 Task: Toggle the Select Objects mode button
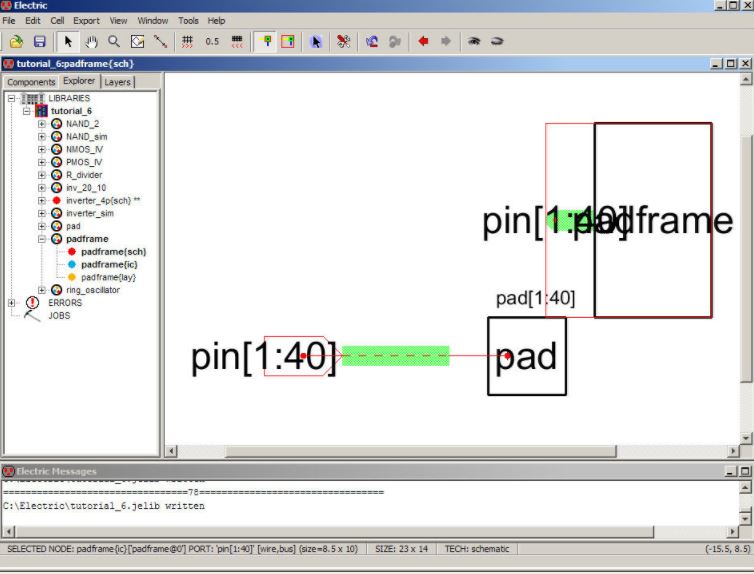[x=265, y=42]
